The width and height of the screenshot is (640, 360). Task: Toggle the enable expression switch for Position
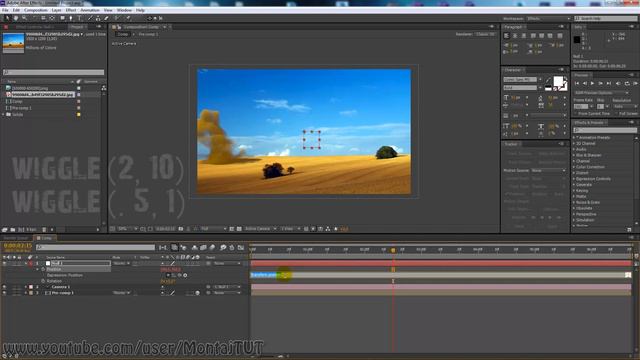pos(168,276)
